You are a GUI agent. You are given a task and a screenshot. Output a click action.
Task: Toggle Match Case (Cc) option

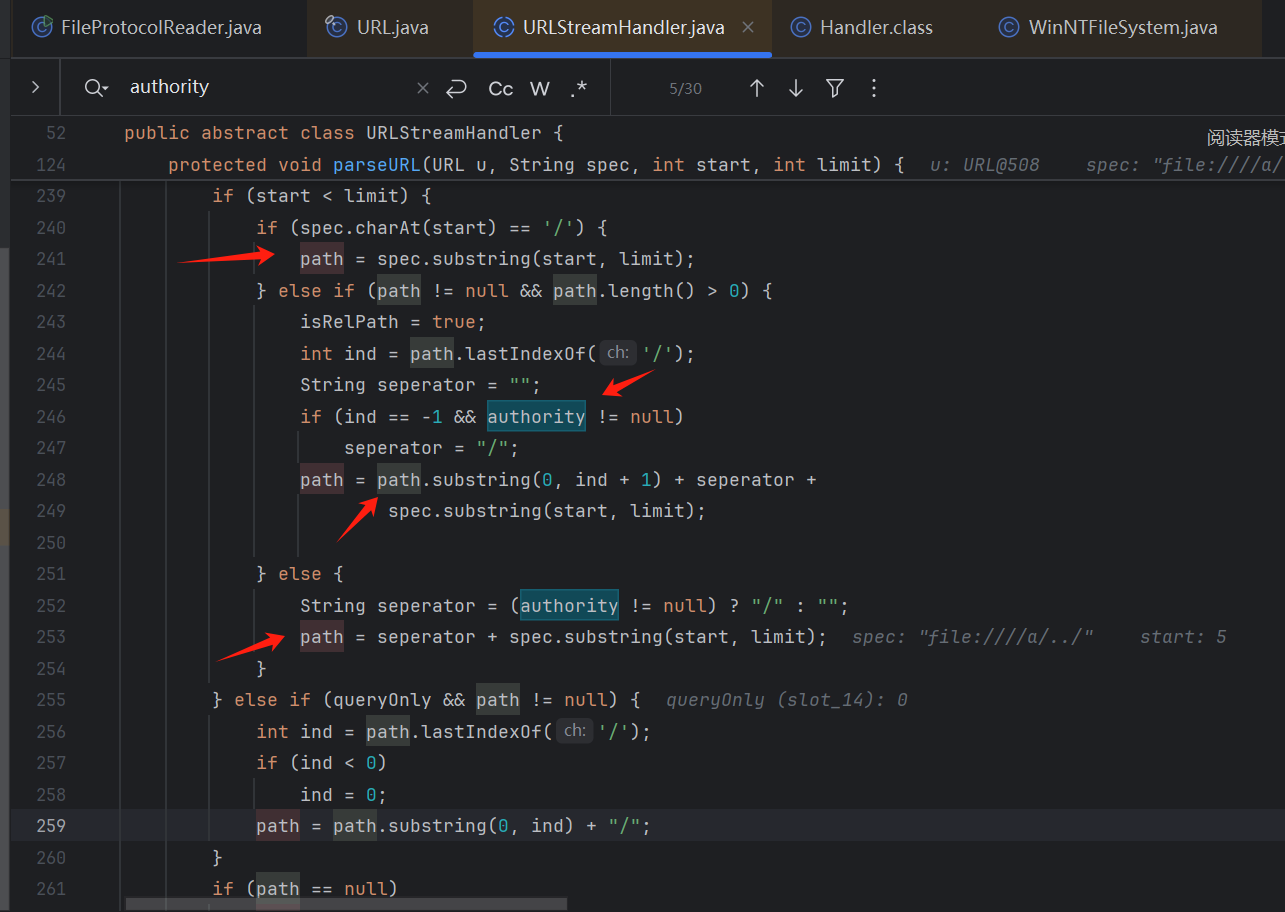pyautogui.click(x=501, y=88)
